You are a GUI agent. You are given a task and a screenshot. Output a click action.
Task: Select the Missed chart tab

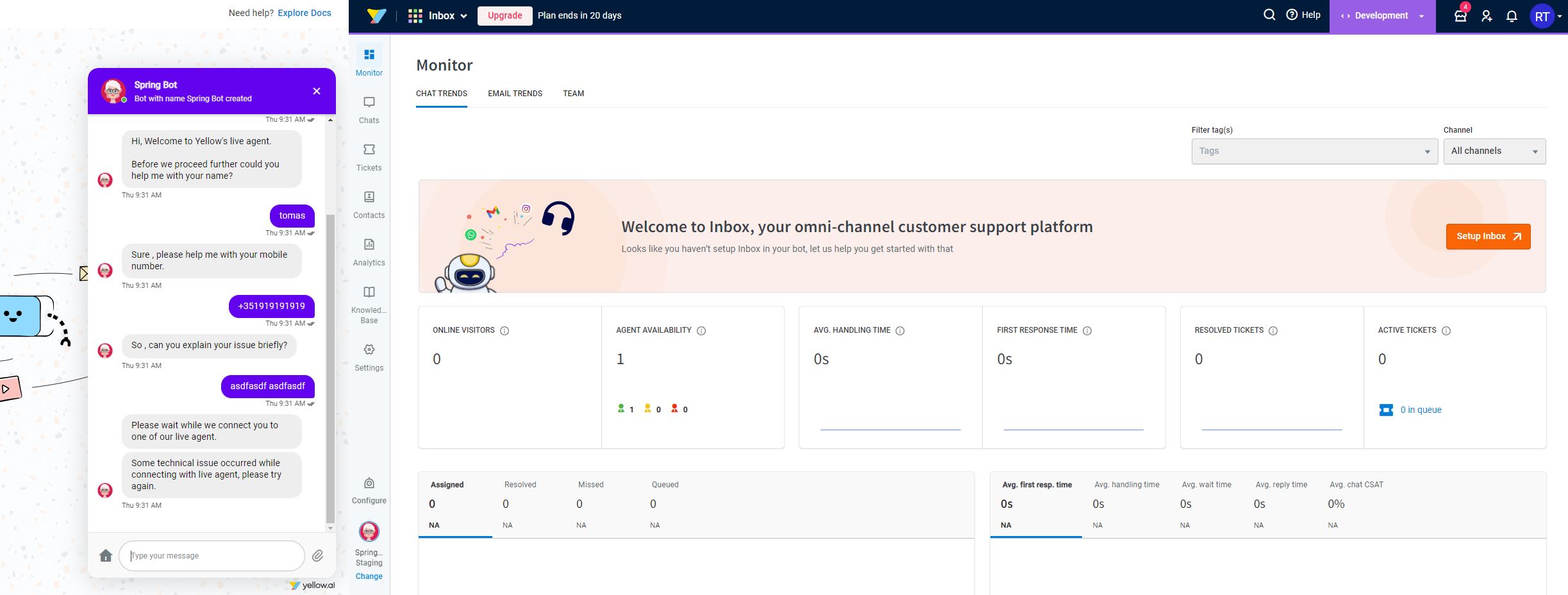coord(603,505)
